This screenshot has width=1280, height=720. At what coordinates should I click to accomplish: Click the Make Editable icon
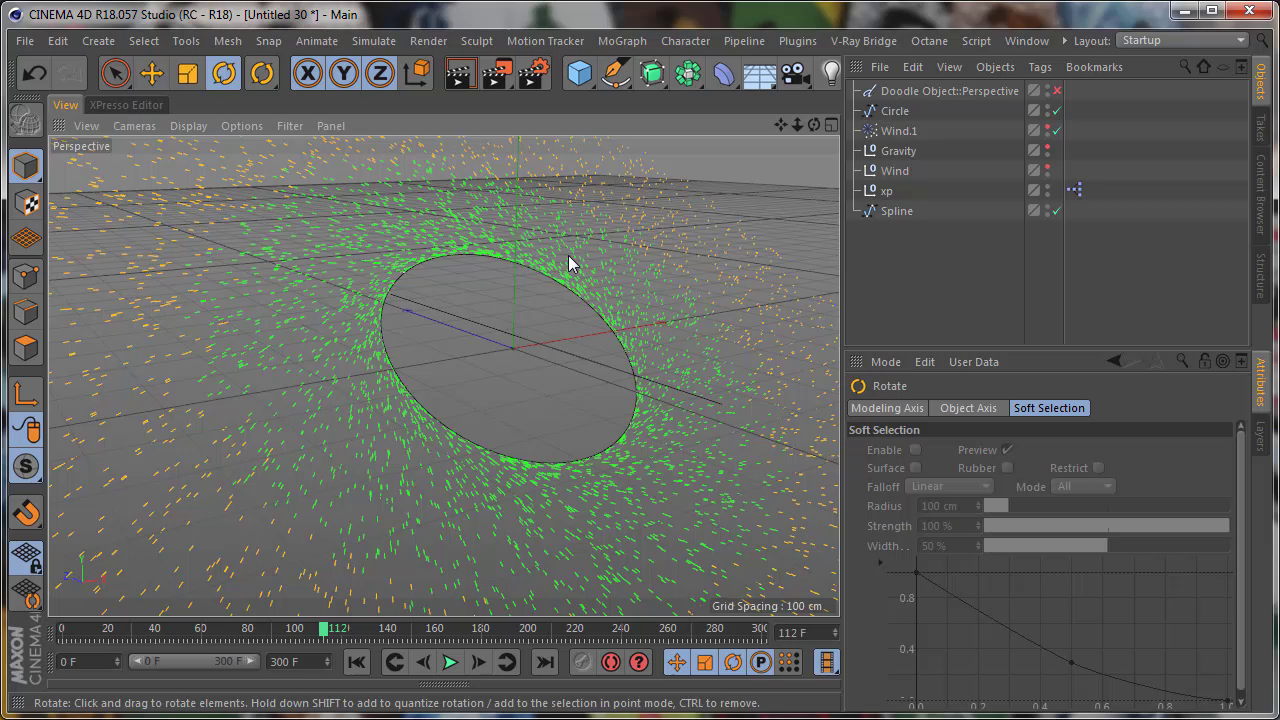[26, 120]
